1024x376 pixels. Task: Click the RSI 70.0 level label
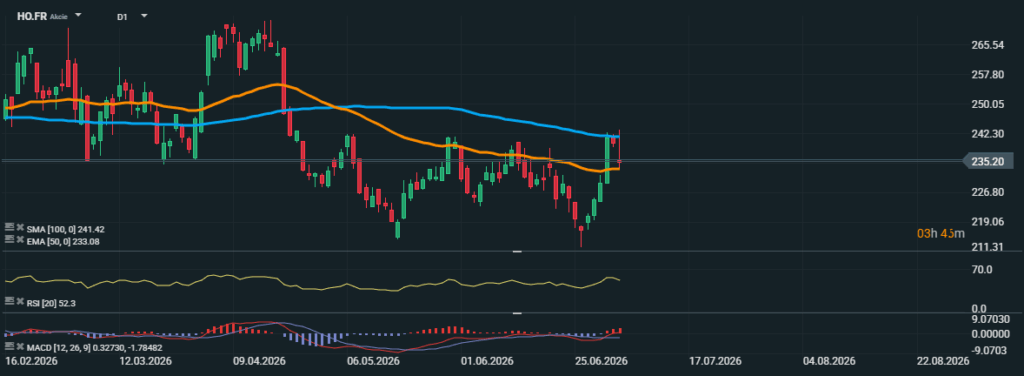tap(982, 269)
